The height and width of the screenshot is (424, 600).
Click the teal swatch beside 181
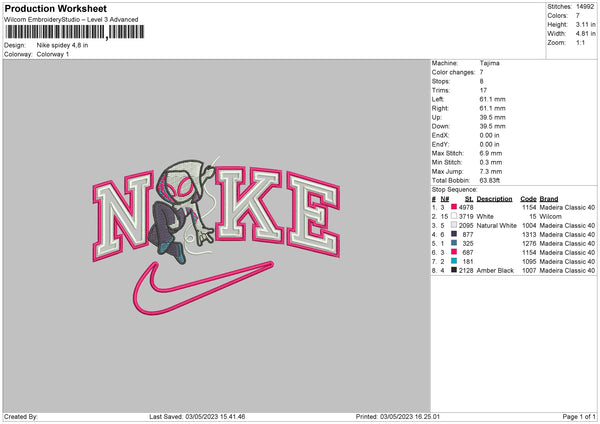point(454,261)
